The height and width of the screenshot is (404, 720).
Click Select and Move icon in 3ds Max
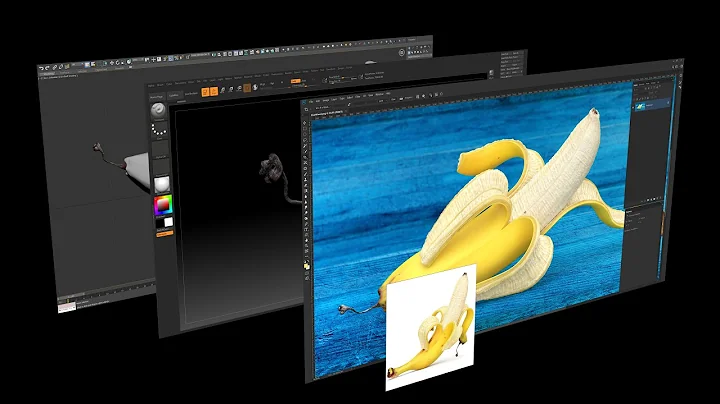coord(112,63)
